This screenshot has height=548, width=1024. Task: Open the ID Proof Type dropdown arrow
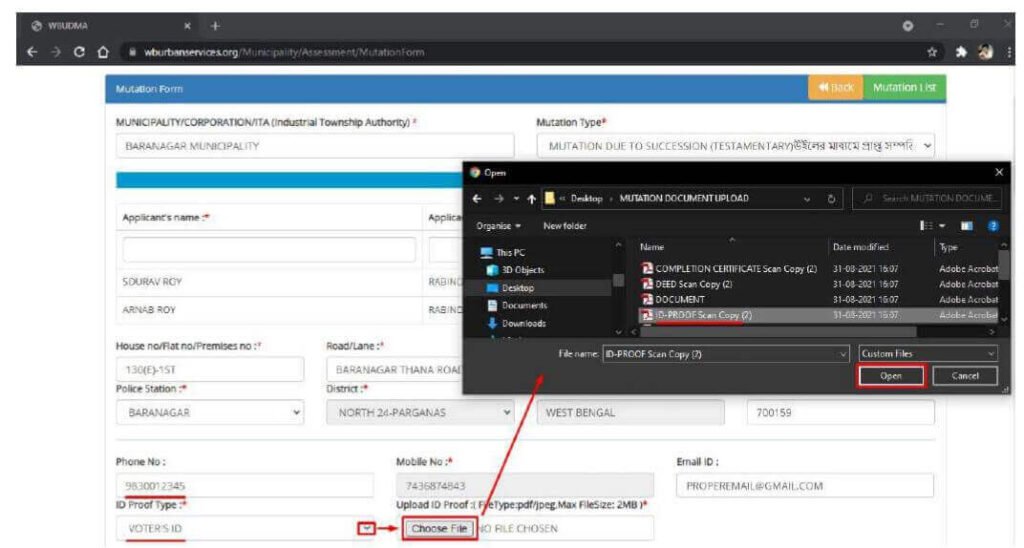[x=366, y=528]
